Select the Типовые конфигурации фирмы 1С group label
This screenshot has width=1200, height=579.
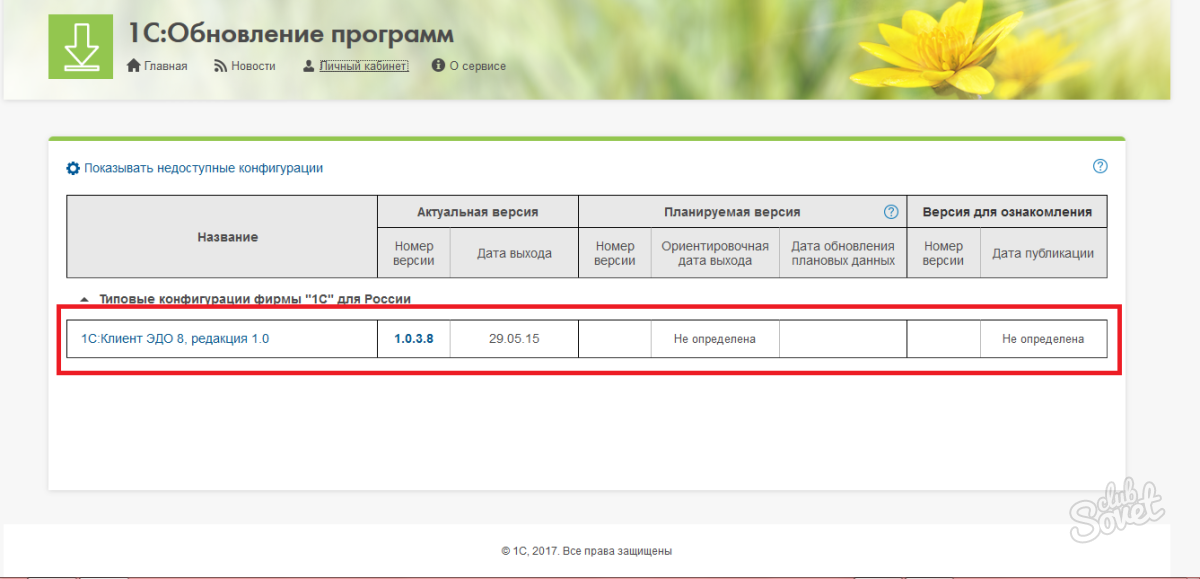pos(255,299)
